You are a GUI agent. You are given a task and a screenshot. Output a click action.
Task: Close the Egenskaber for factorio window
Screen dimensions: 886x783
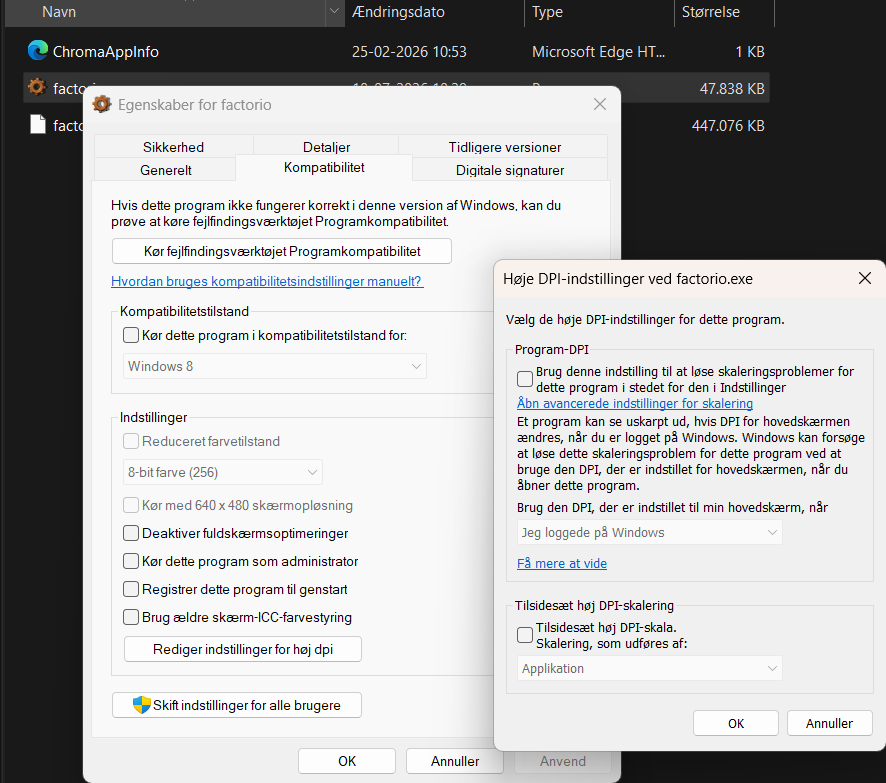pos(600,104)
